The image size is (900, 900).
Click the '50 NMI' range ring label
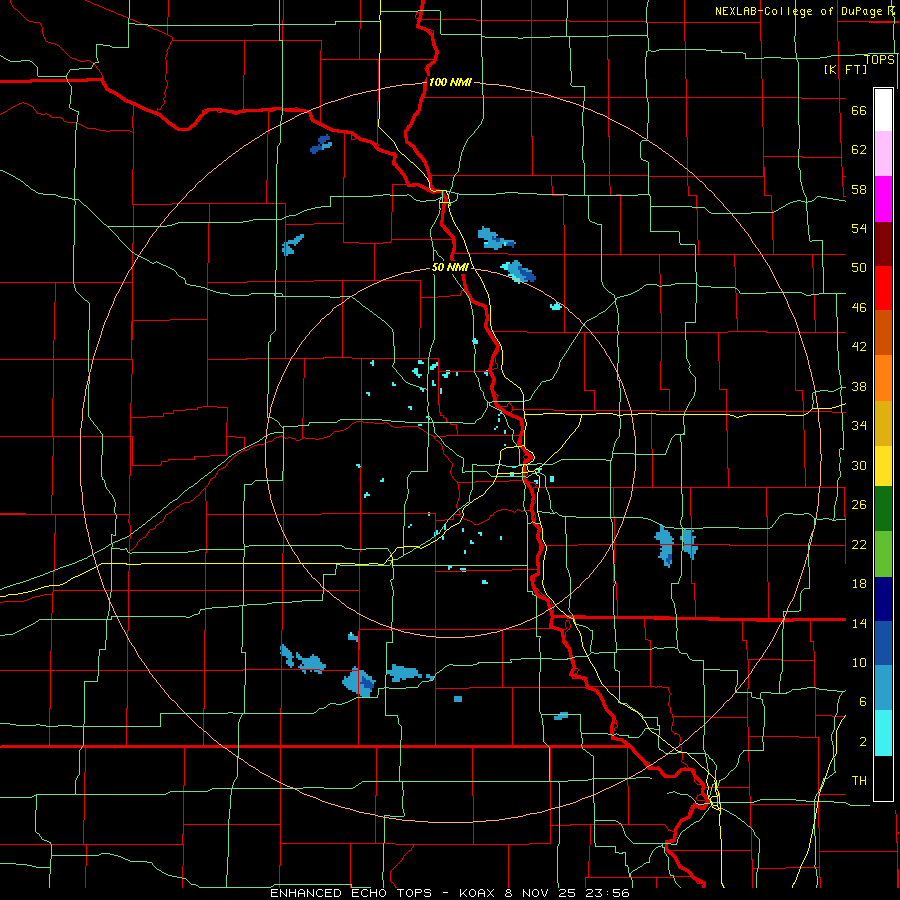click(450, 267)
